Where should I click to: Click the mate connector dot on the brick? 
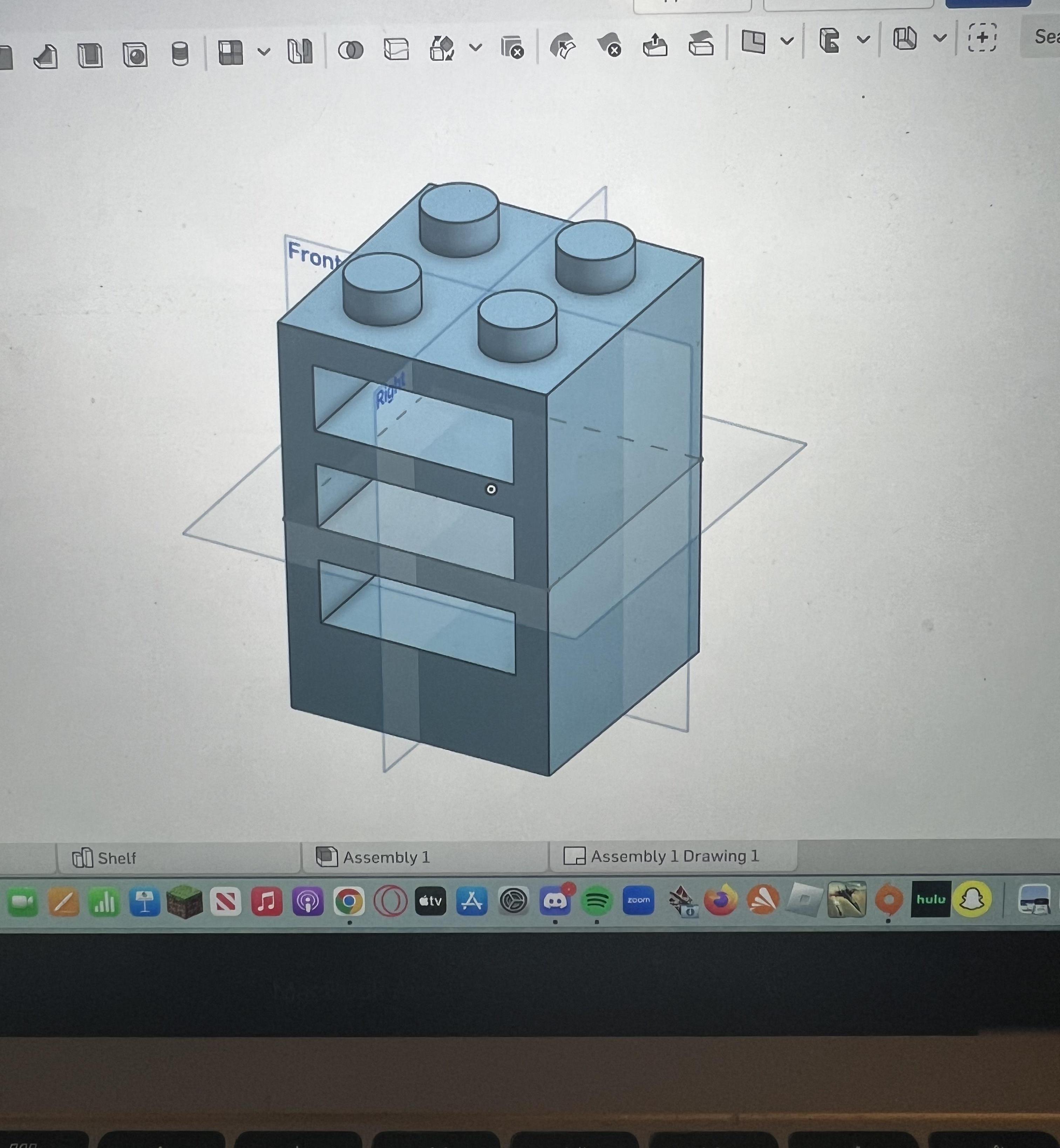[x=491, y=488]
